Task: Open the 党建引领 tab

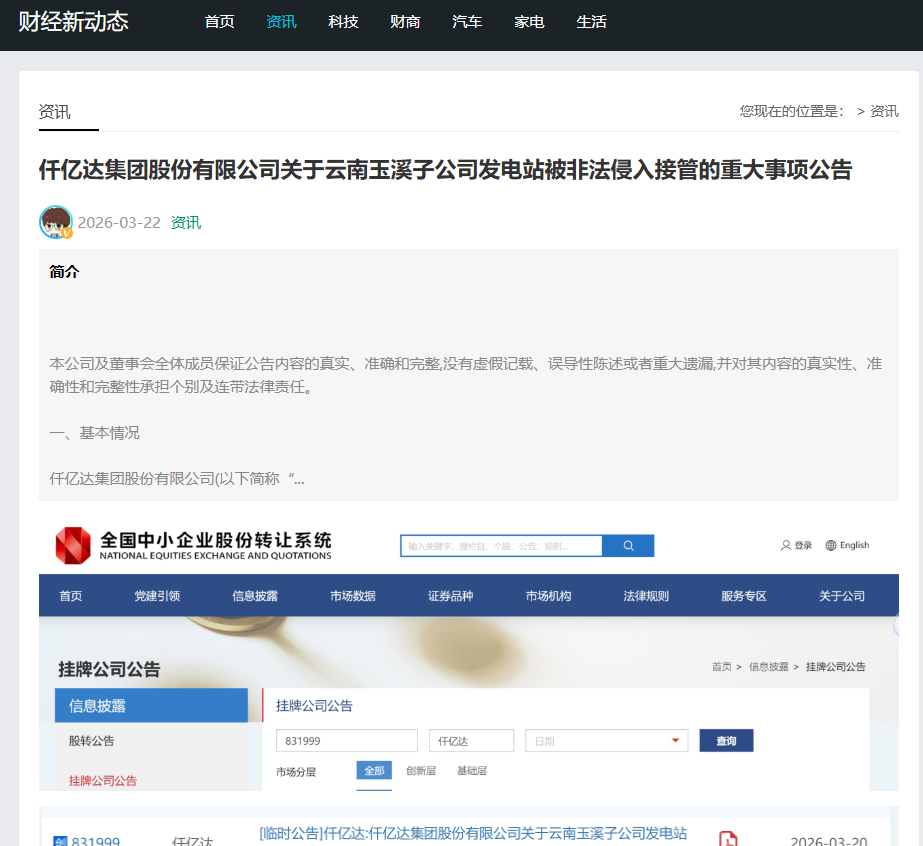Action: tap(157, 596)
